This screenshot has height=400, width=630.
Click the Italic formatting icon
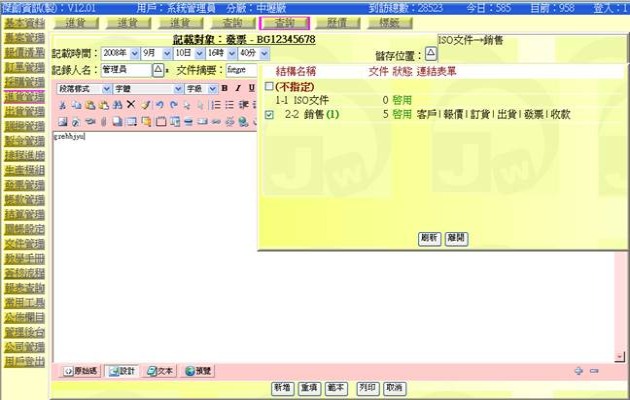click(x=239, y=89)
